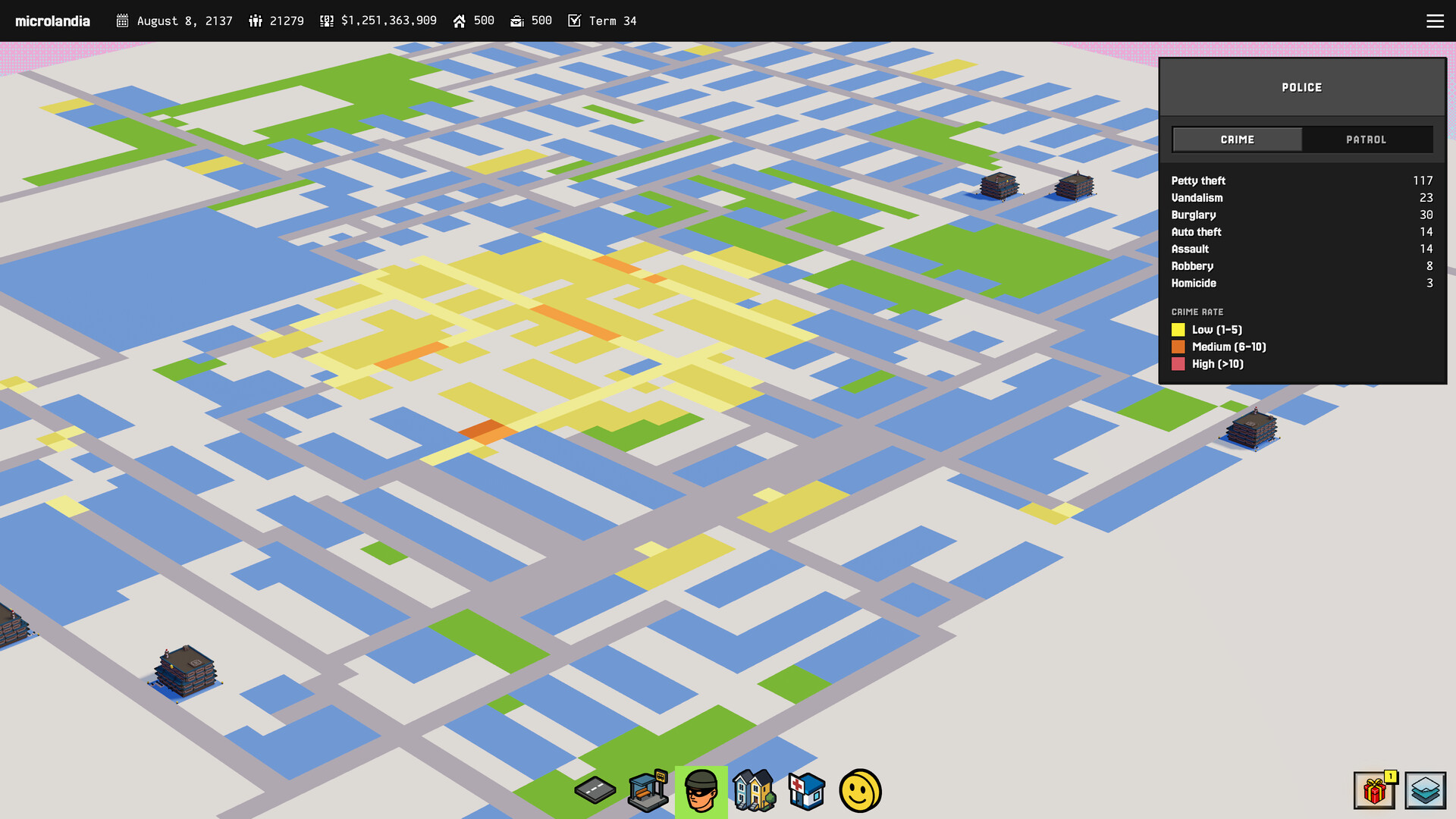Click the CRIME RATE legend heading
This screenshot has width=1456, height=819.
click(x=1197, y=312)
